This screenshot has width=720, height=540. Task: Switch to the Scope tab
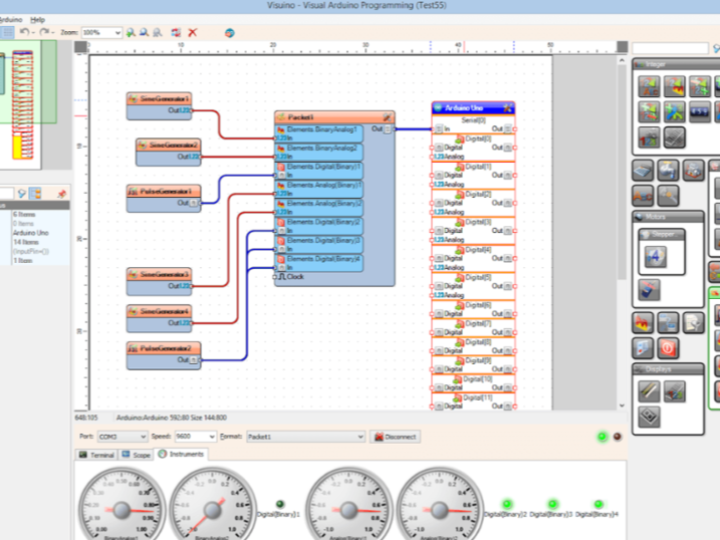[136, 454]
